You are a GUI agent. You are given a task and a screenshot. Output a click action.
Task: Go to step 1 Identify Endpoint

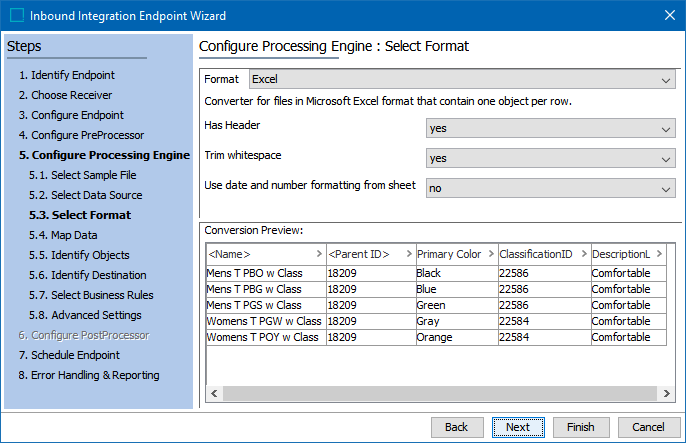pyautogui.click(x=66, y=75)
